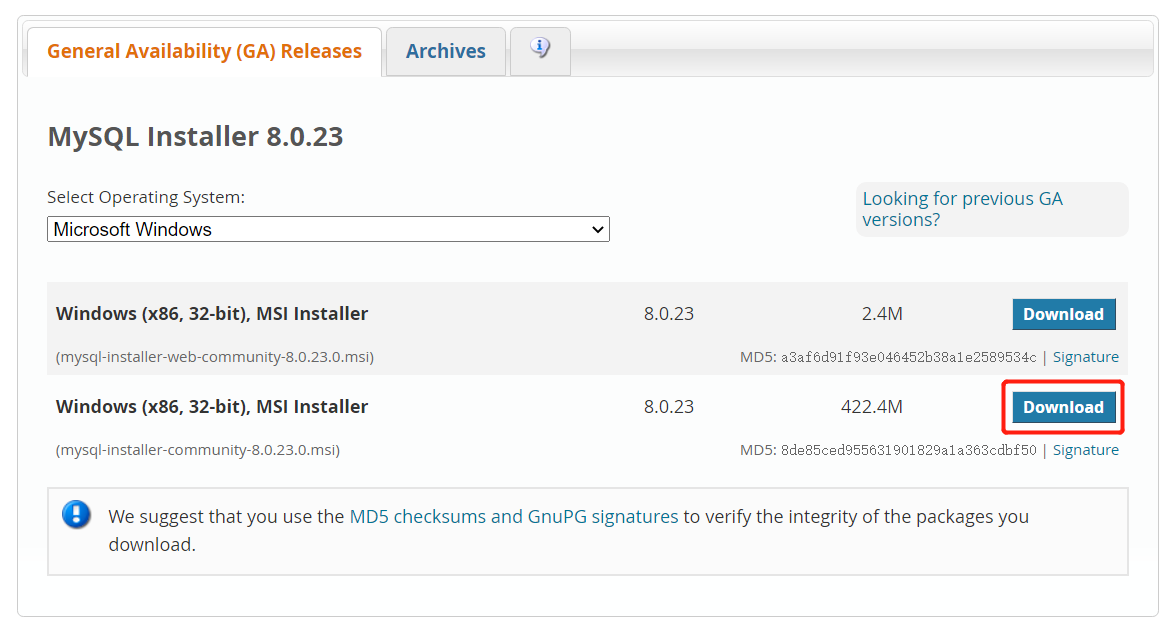Select filename mysql-installer-community-8.0.23.0.msi
This screenshot has width=1172, height=634.
[198, 450]
